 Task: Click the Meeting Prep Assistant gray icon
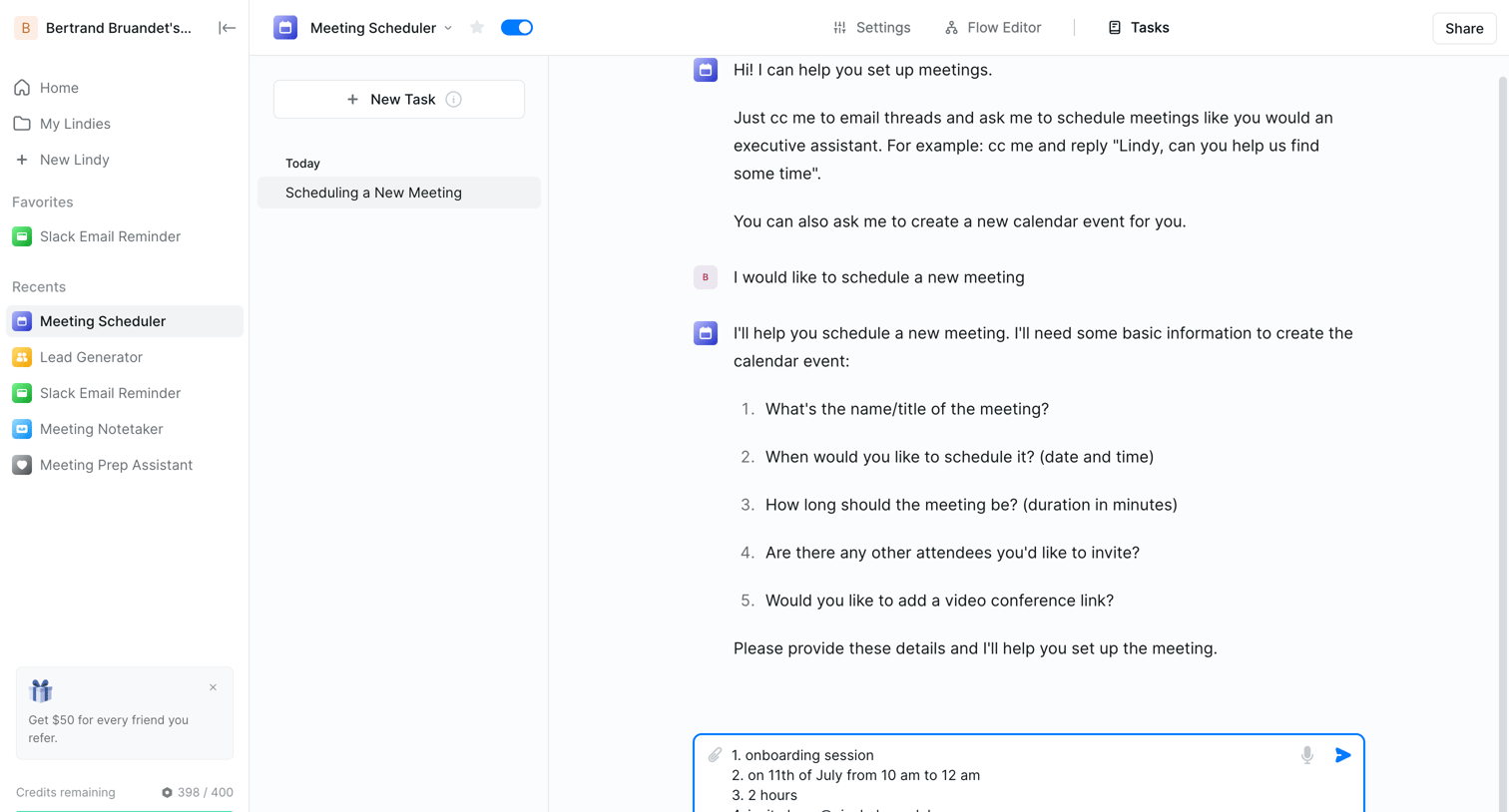click(22, 465)
